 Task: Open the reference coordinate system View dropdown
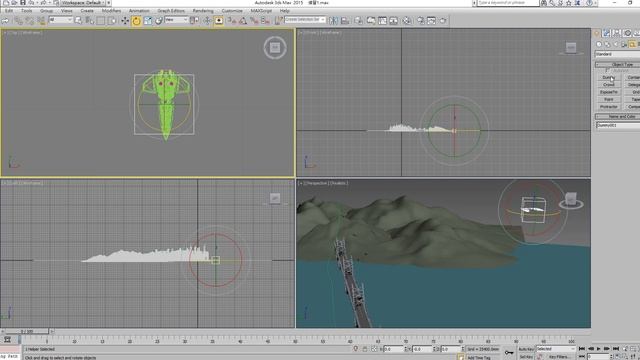coord(176,20)
